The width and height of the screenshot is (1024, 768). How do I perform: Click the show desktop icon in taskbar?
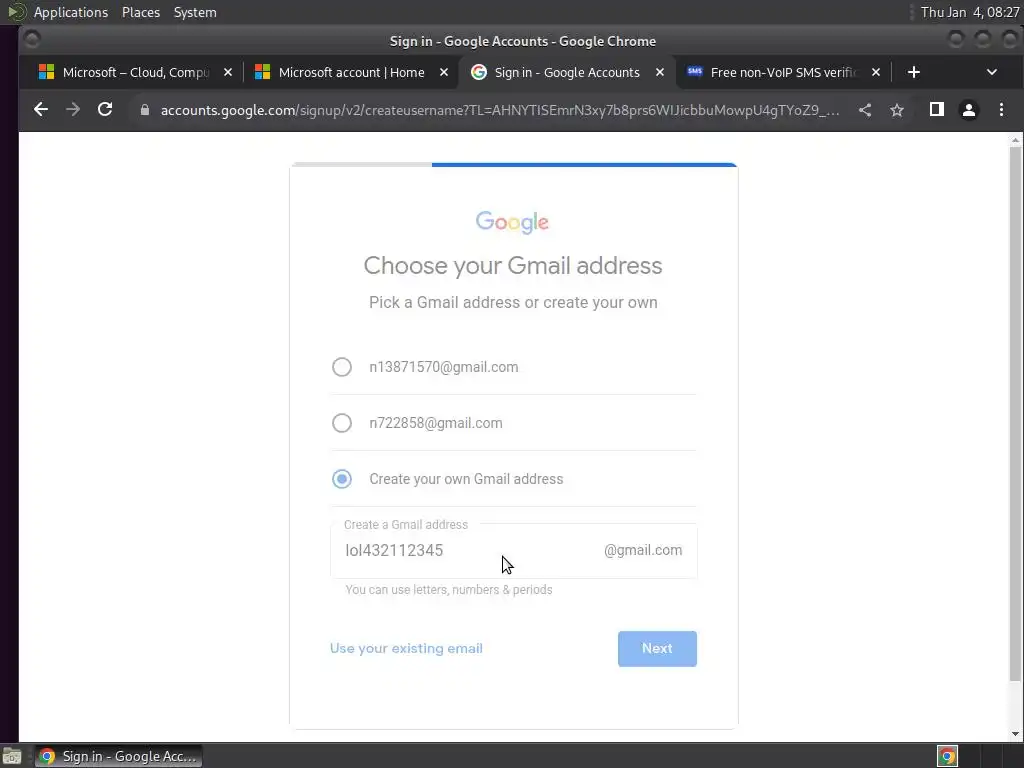coord(12,757)
